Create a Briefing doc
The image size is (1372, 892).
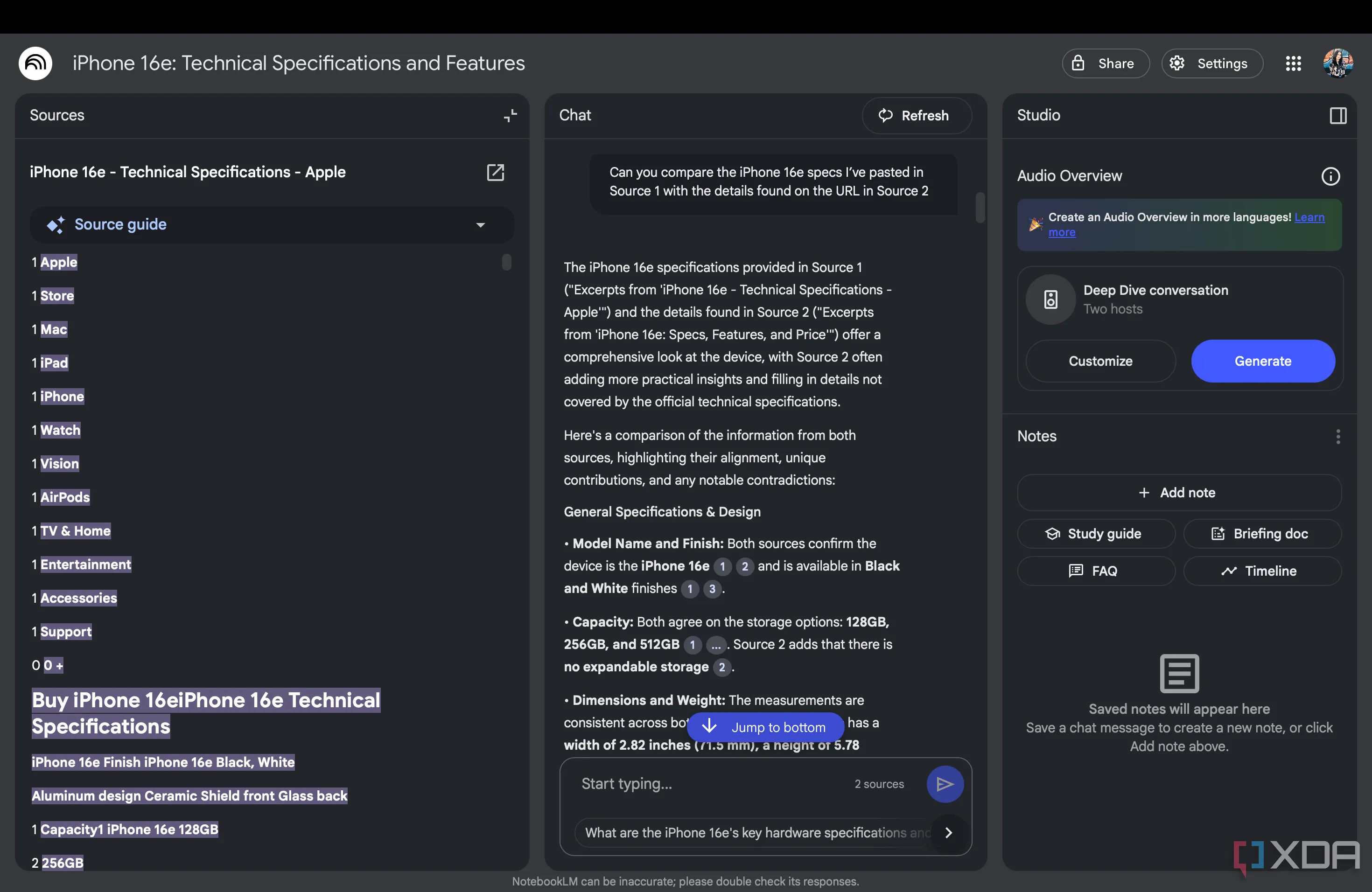click(x=1262, y=534)
